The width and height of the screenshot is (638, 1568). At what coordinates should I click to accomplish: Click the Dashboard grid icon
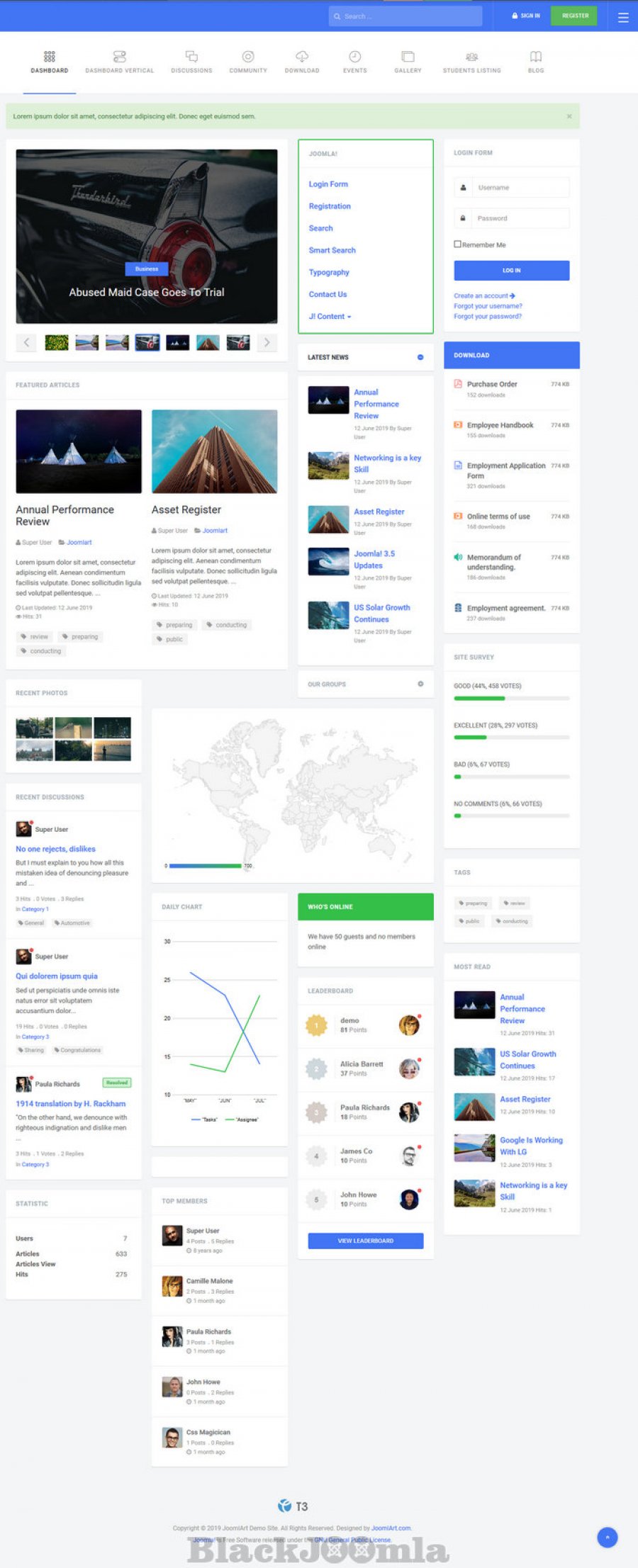tap(49, 57)
